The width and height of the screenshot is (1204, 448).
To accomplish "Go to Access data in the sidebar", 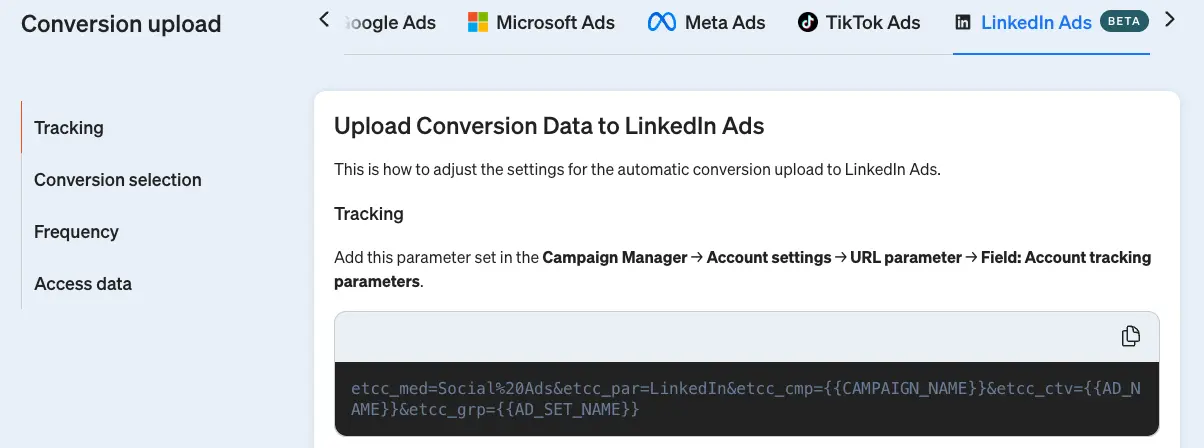I will [83, 284].
